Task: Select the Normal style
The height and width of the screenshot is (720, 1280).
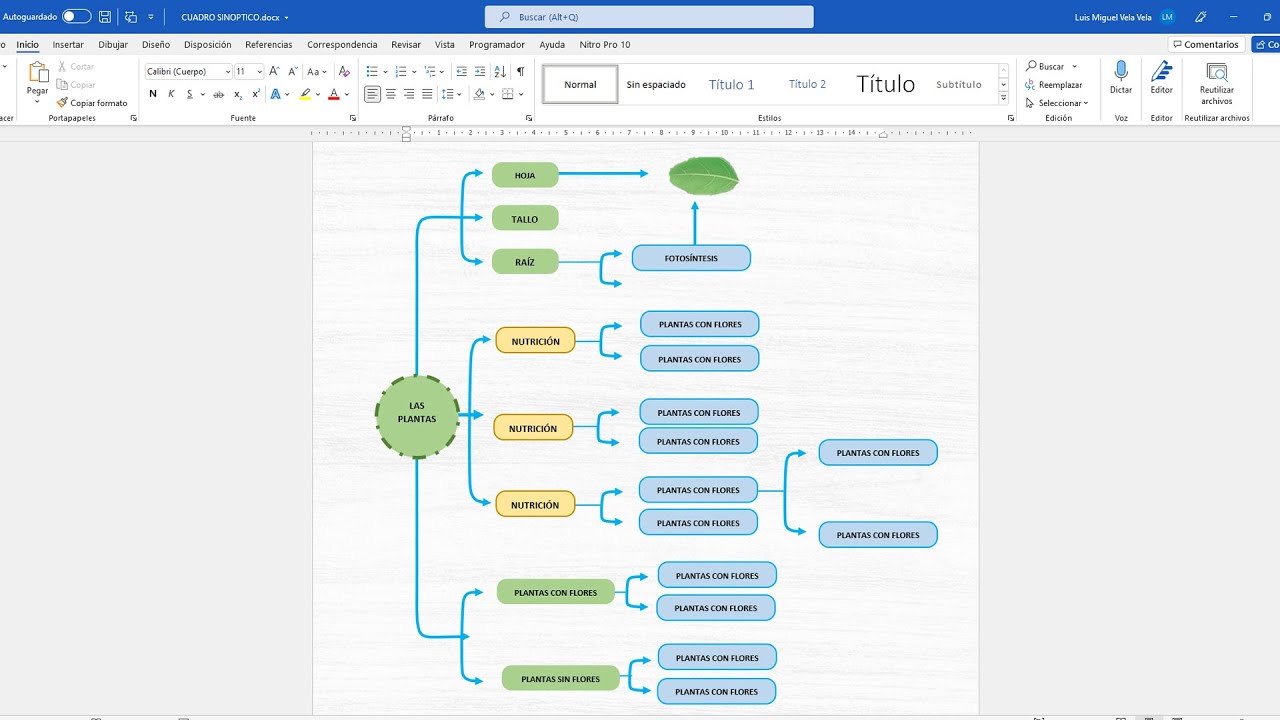Action: click(580, 84)
